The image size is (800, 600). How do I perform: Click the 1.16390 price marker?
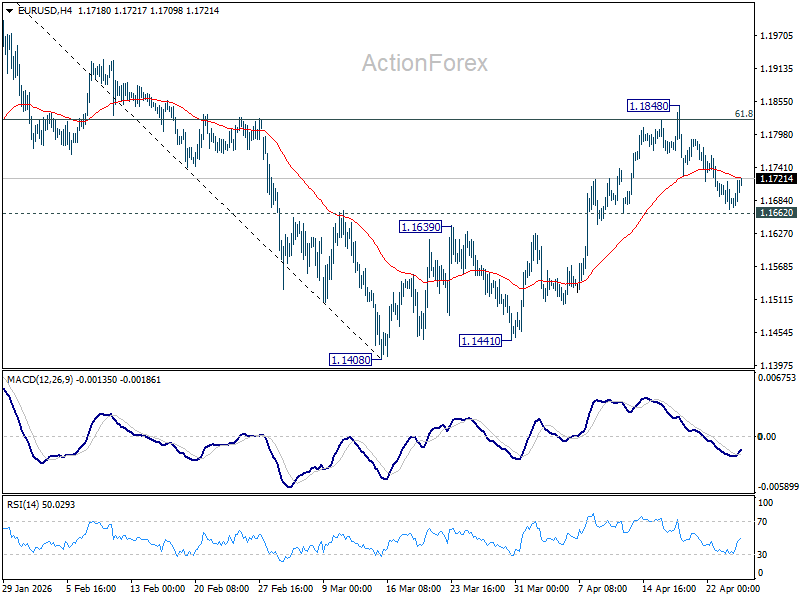tap(420, 228)
